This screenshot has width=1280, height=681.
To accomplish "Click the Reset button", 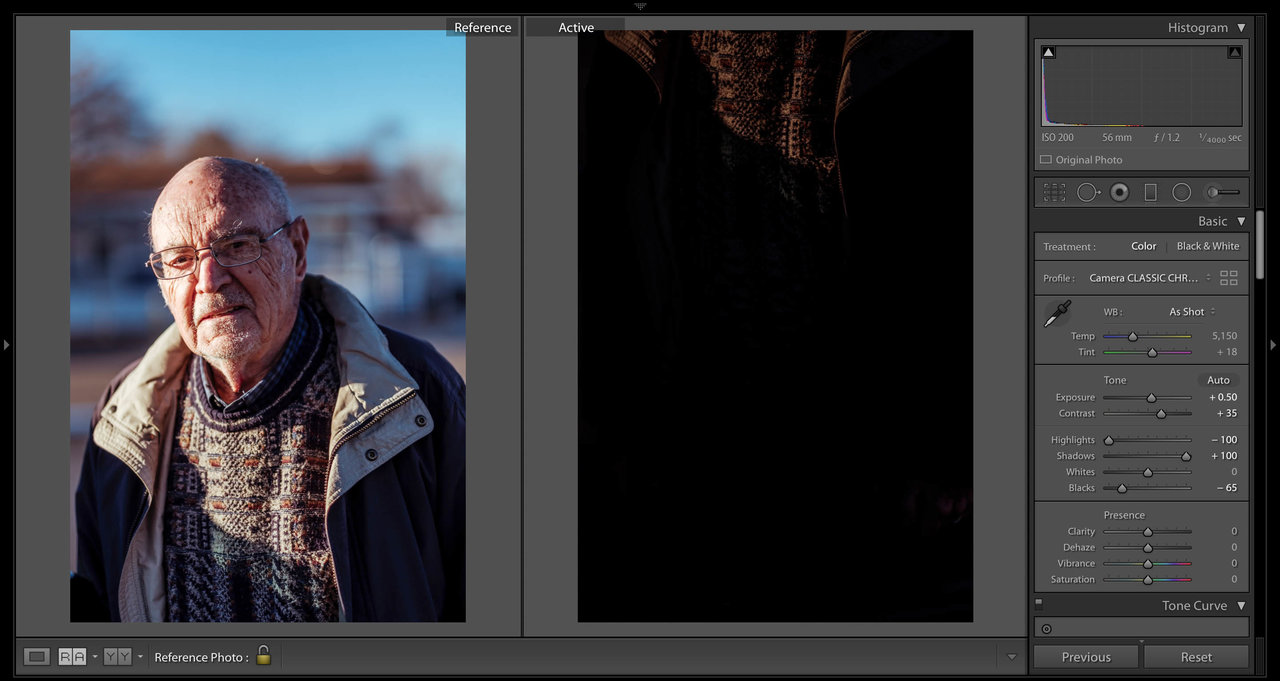I will [1196, 657].
